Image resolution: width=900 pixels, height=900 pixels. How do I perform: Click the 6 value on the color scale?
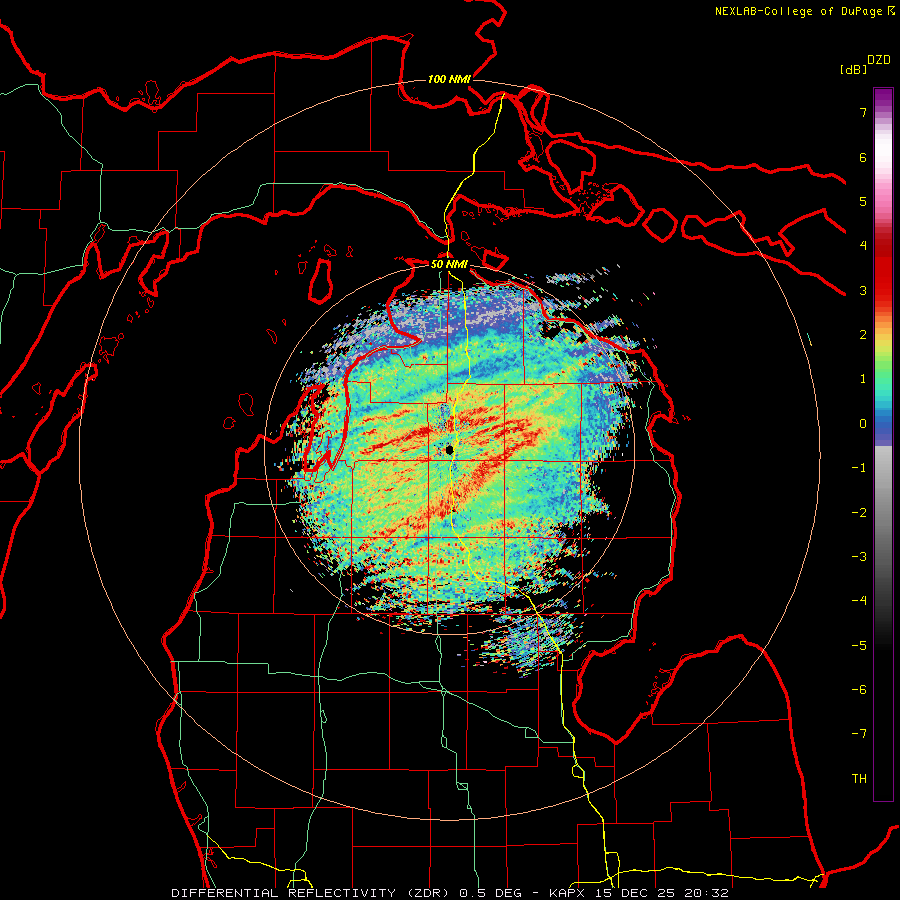click(x=863, y=157)
